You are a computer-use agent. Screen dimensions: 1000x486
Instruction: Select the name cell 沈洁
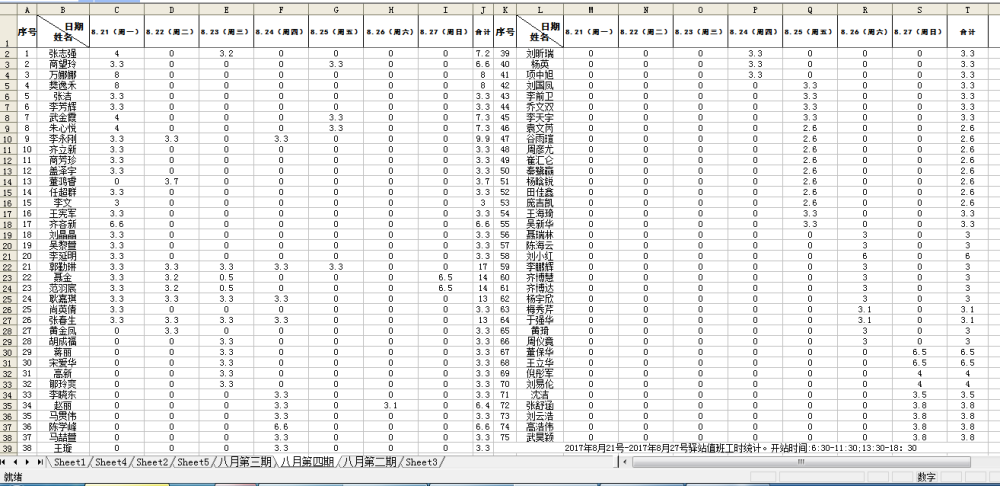coord(540,394)
